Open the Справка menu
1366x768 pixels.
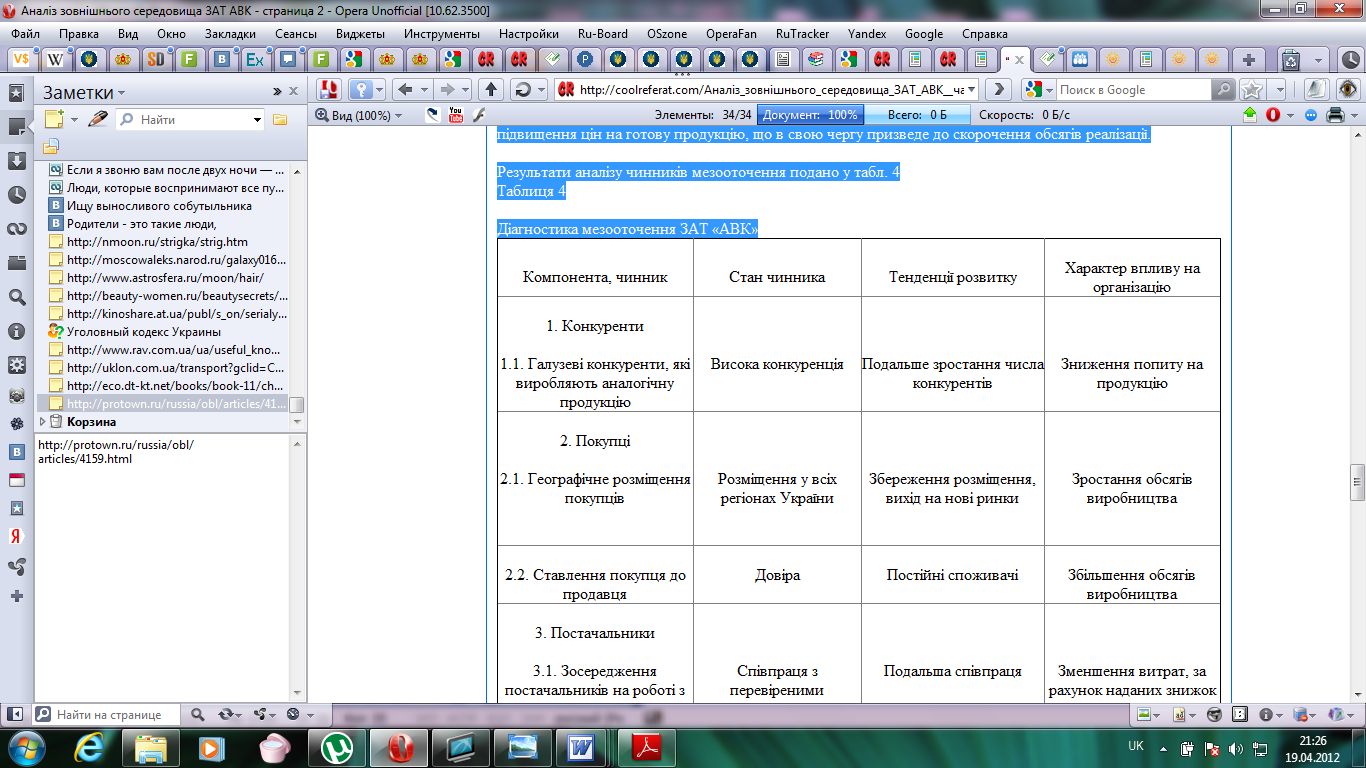pyautogui.click(x=985, y=33)
